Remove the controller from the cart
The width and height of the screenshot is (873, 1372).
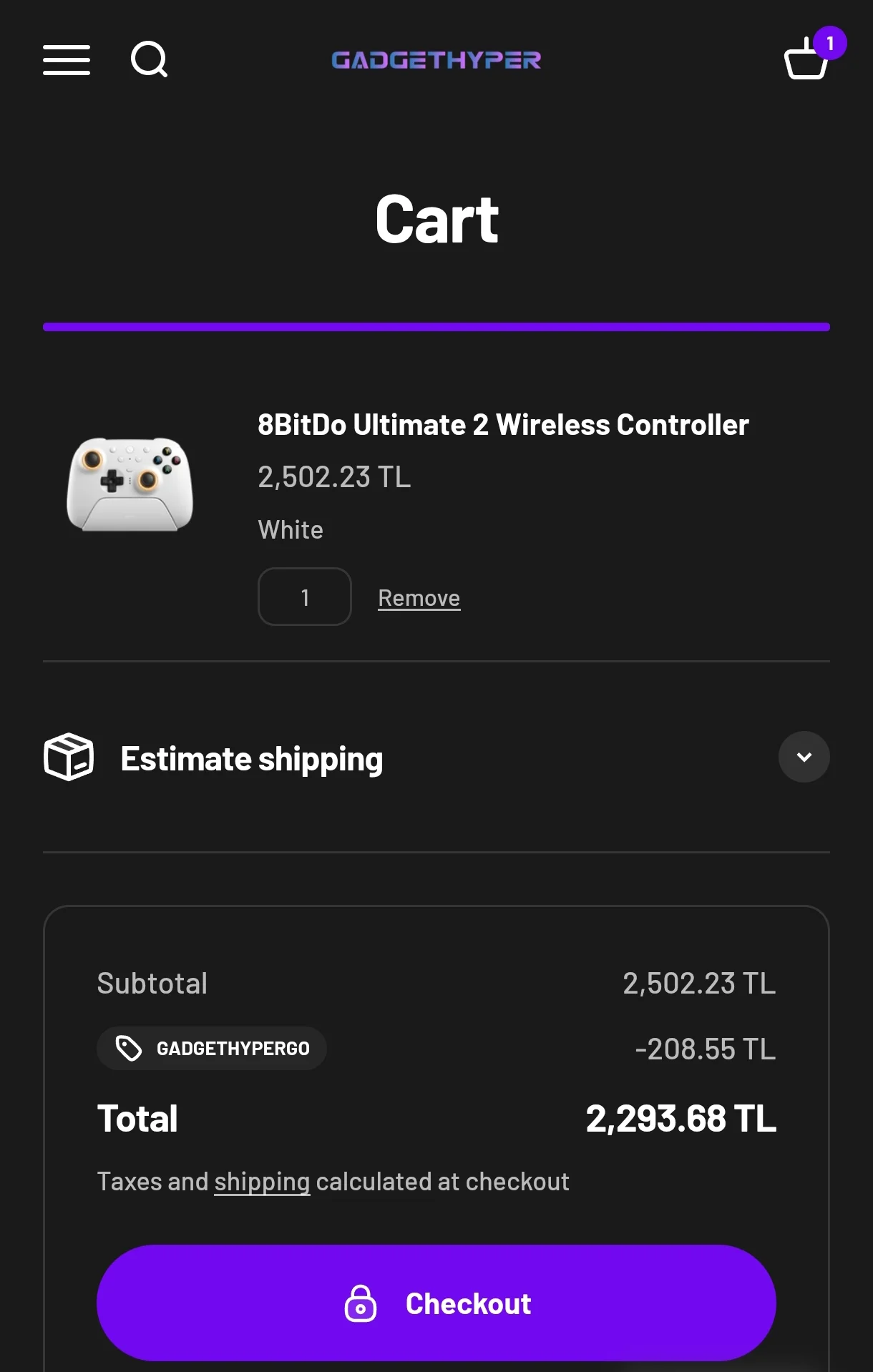(419, 598)
